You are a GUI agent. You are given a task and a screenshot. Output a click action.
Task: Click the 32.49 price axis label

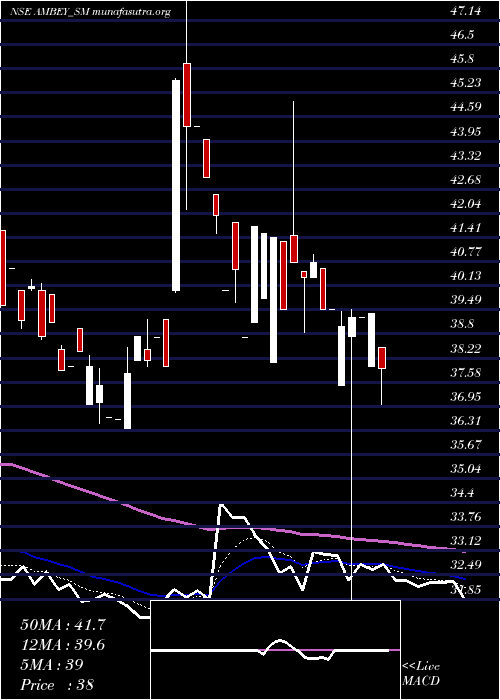point(465,565)
